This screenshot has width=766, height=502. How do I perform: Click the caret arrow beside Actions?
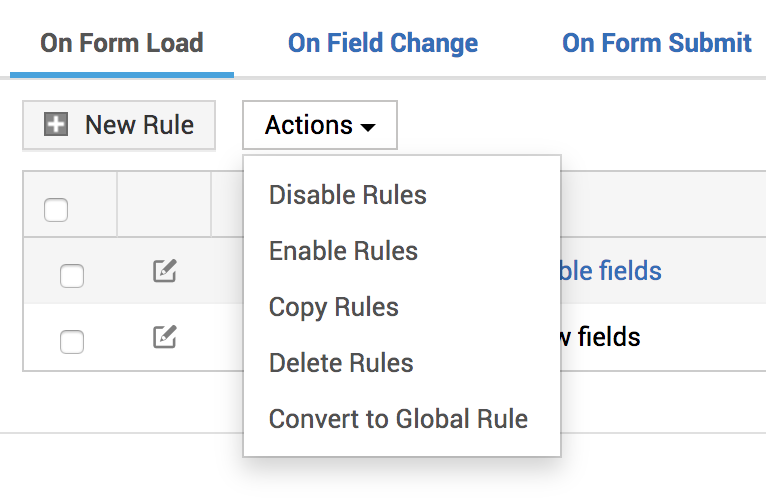368,128
